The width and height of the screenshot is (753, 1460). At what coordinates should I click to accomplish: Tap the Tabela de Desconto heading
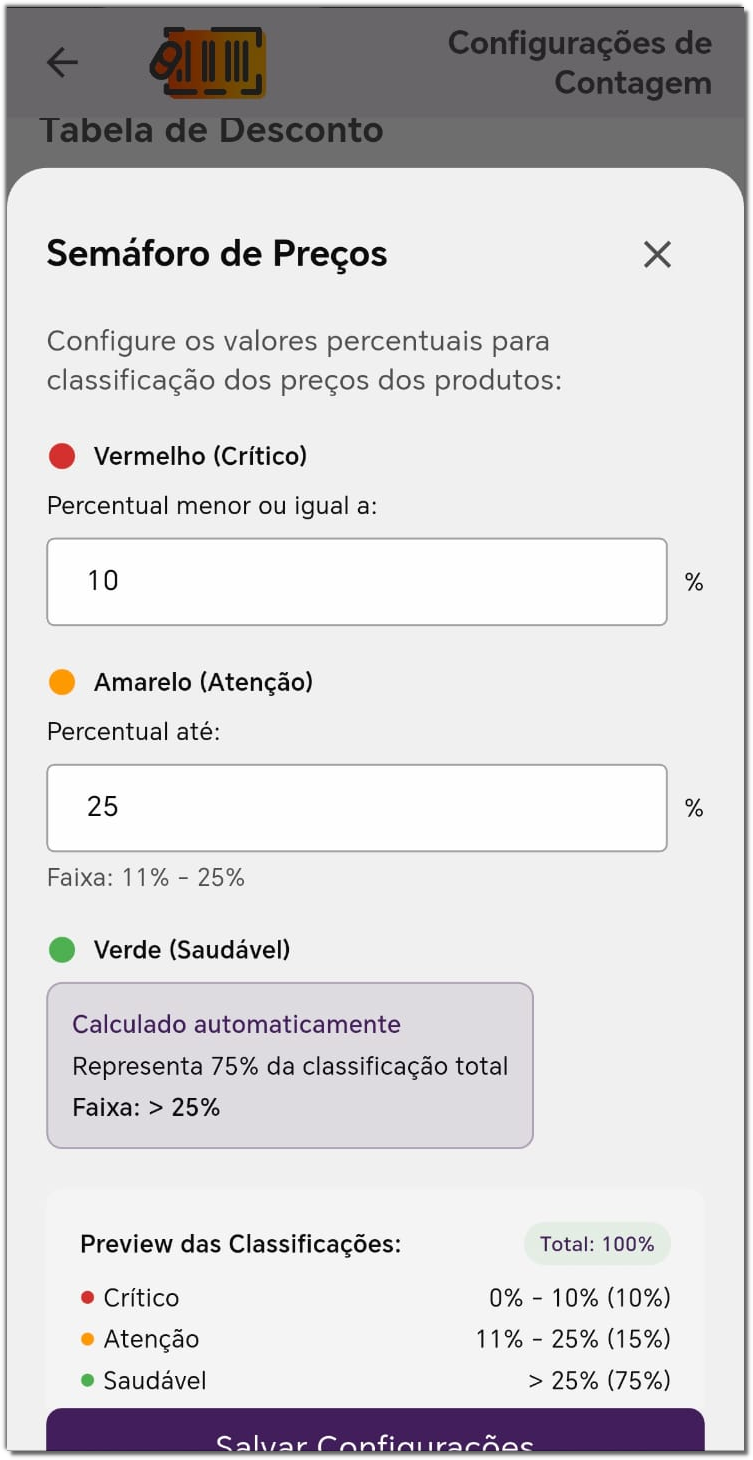[211, 130]
